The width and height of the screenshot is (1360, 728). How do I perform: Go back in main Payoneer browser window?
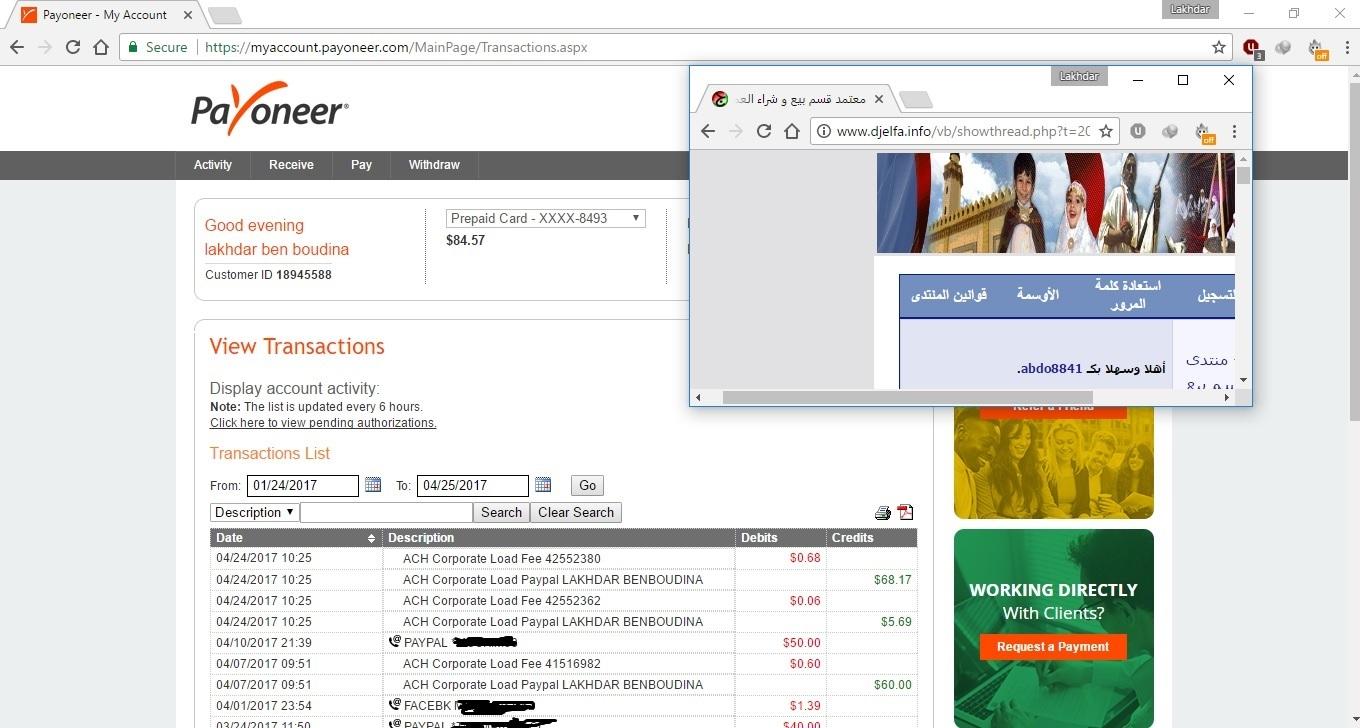click(16, 47)
